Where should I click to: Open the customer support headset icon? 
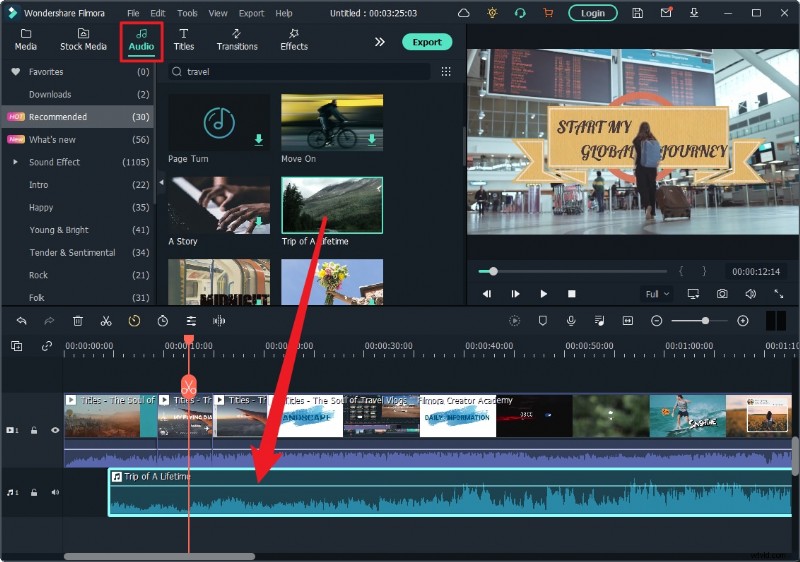point(520,13)
